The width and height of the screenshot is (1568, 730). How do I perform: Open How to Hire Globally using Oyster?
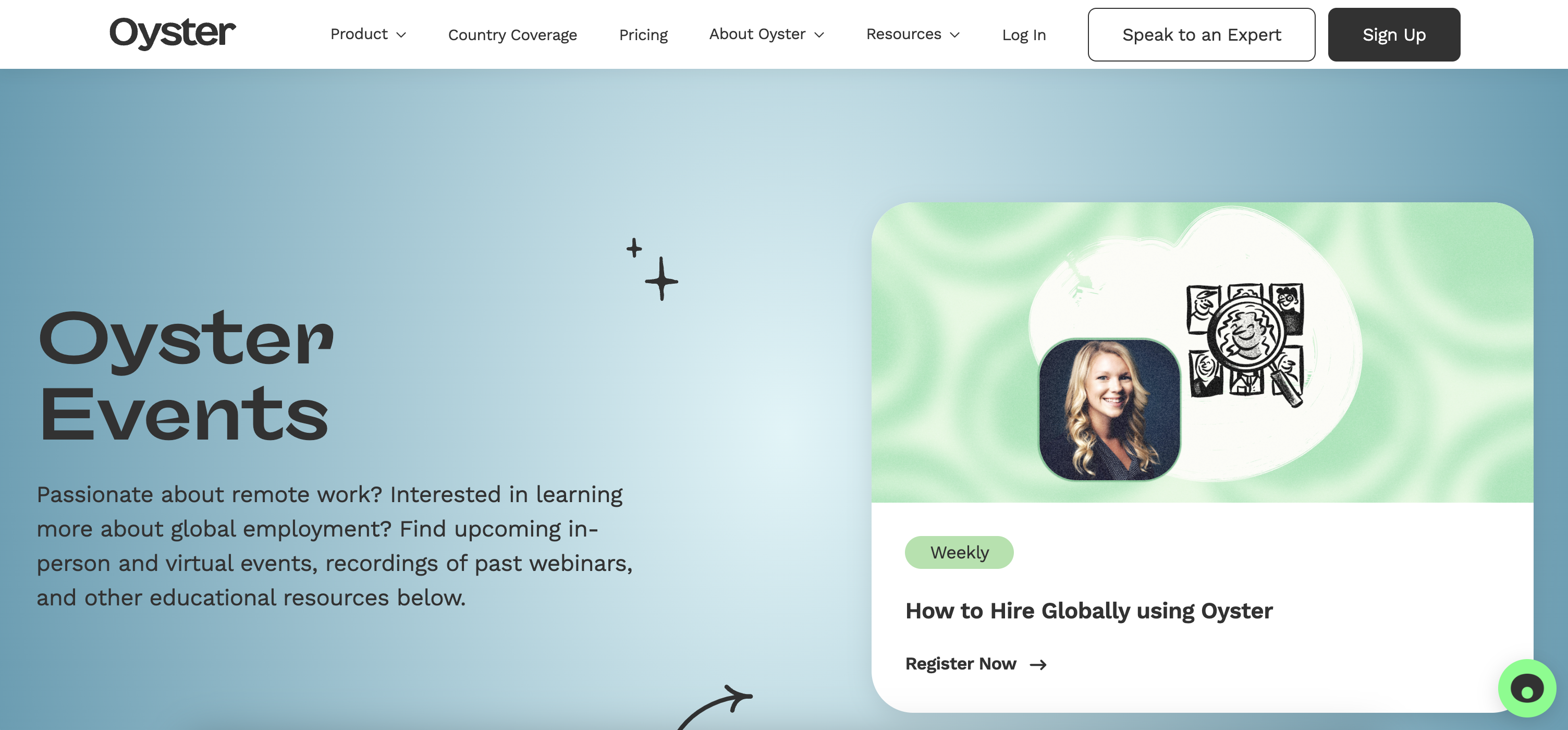click(1089, 611)
